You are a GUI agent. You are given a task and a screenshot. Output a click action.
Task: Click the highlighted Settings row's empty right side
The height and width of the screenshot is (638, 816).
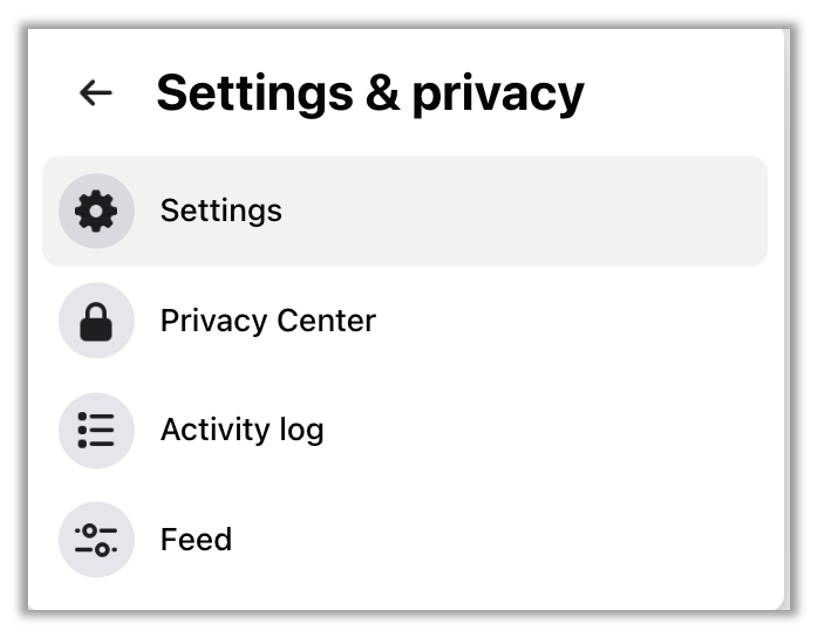(x=572, y=211)
